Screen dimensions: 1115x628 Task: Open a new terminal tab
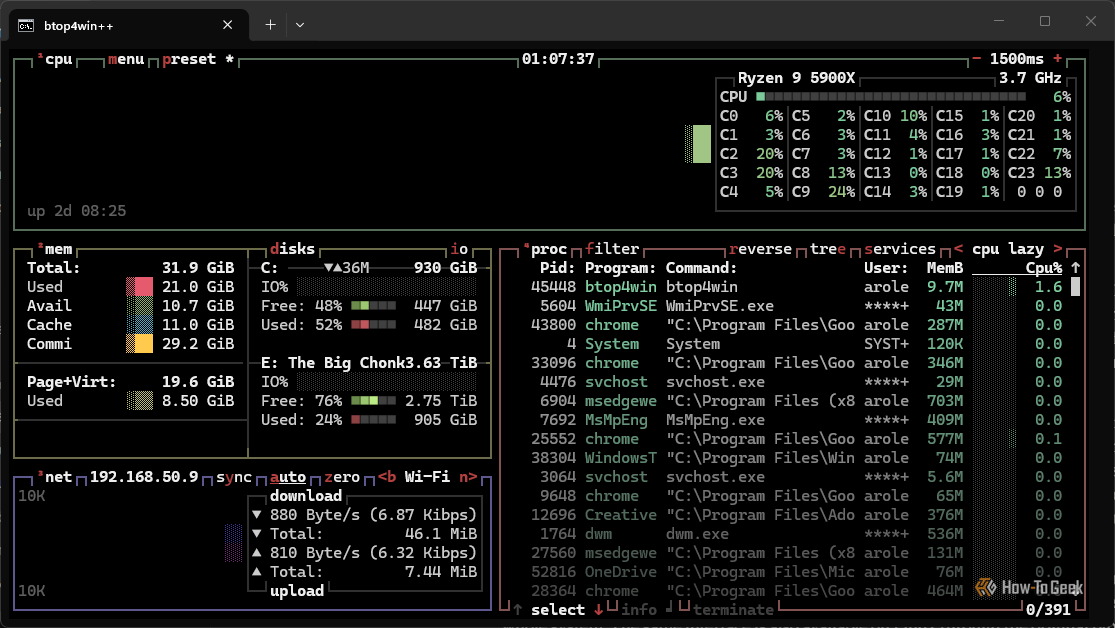click(270, 25)
